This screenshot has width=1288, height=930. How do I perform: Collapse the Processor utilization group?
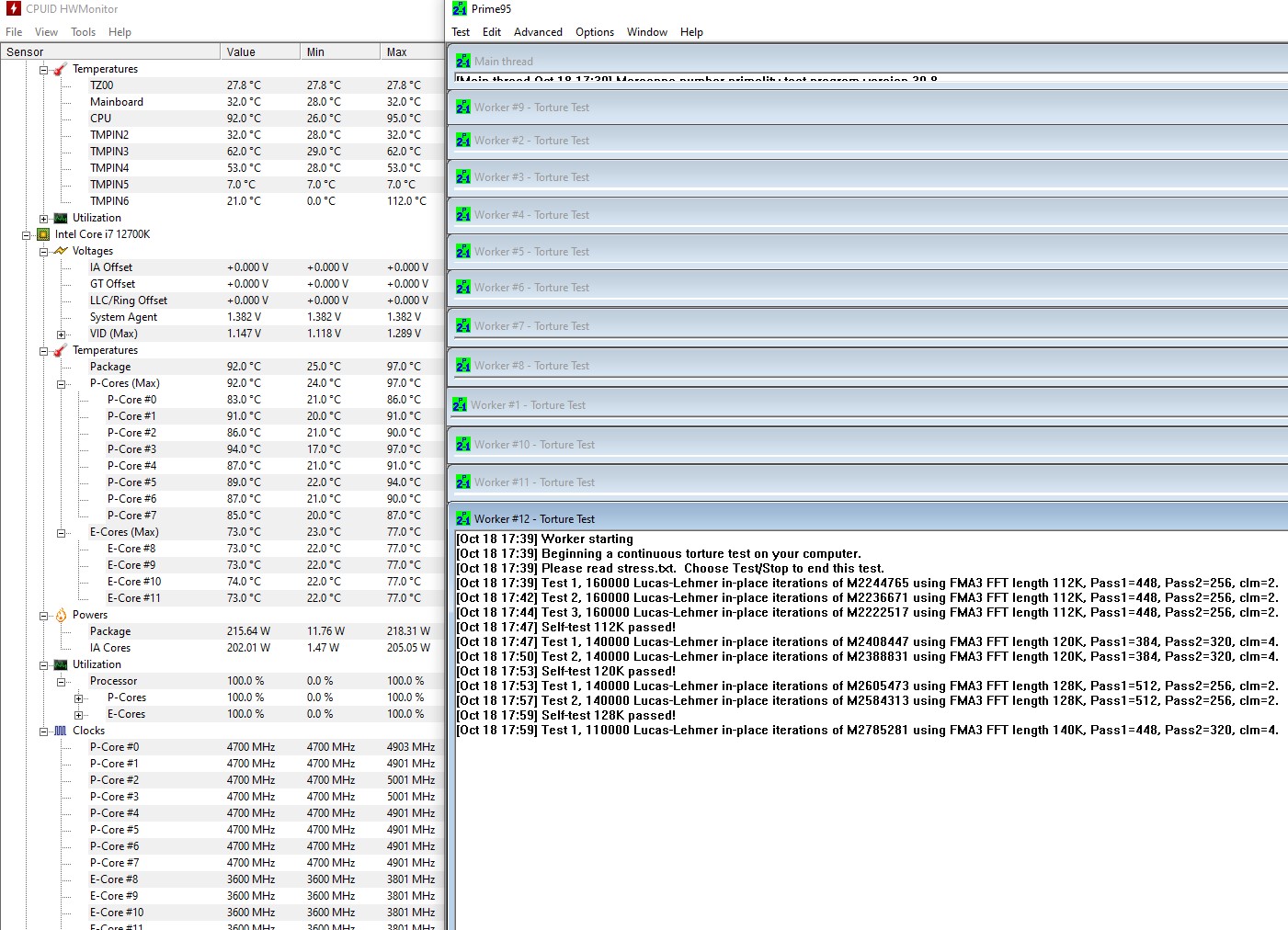62,682
